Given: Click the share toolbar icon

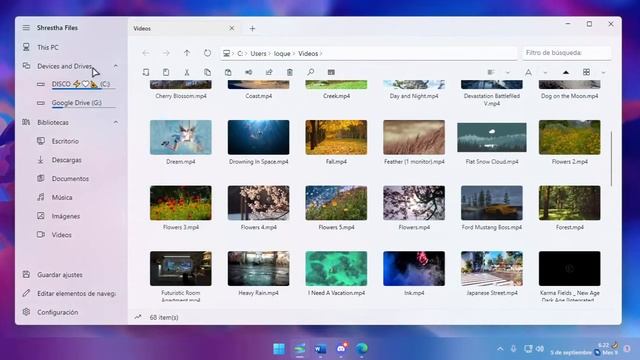Looking at the screenshot, I should coord(269,72).
